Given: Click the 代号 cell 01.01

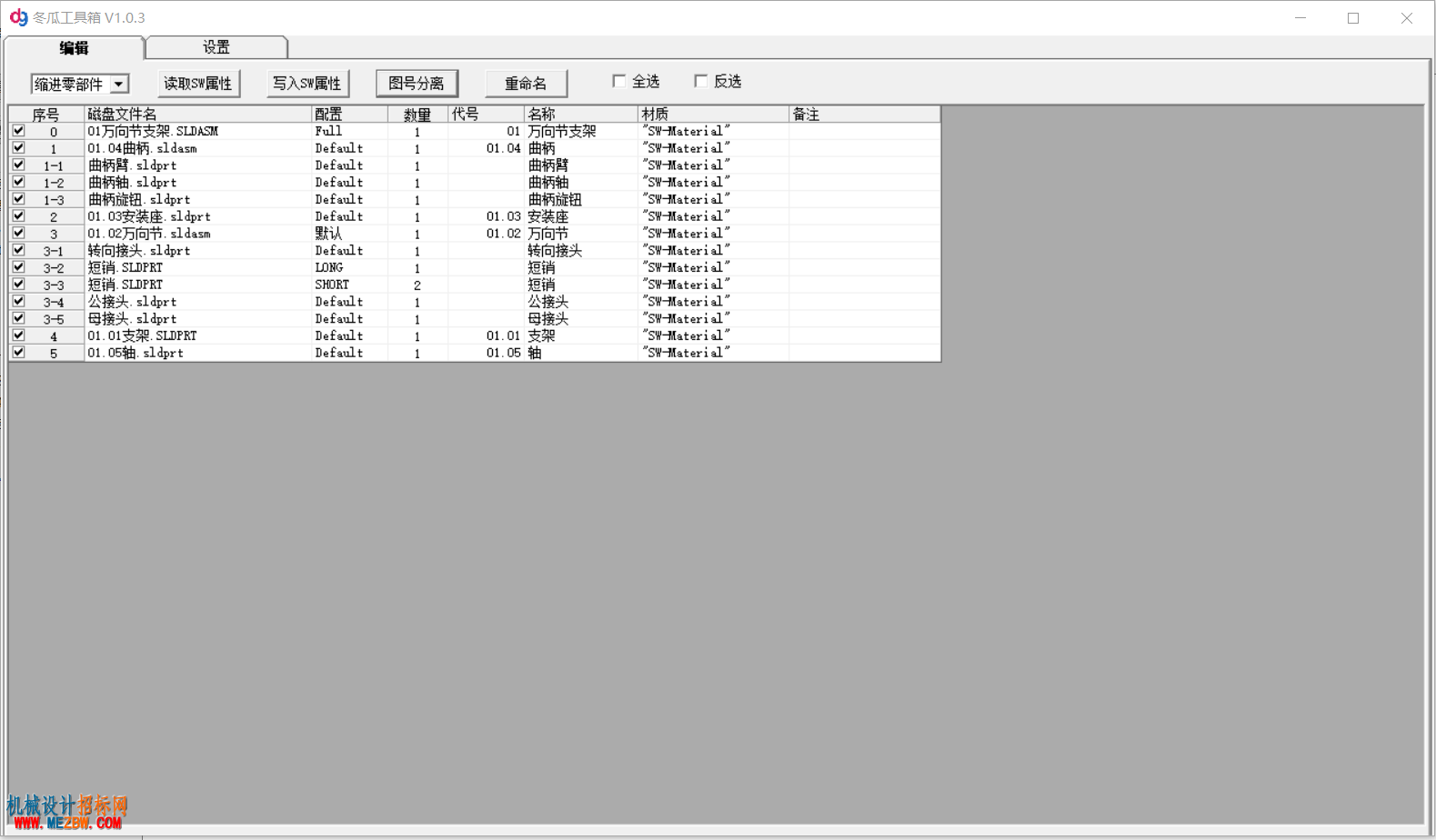Looking at the screenshot, I should (487, 335).
